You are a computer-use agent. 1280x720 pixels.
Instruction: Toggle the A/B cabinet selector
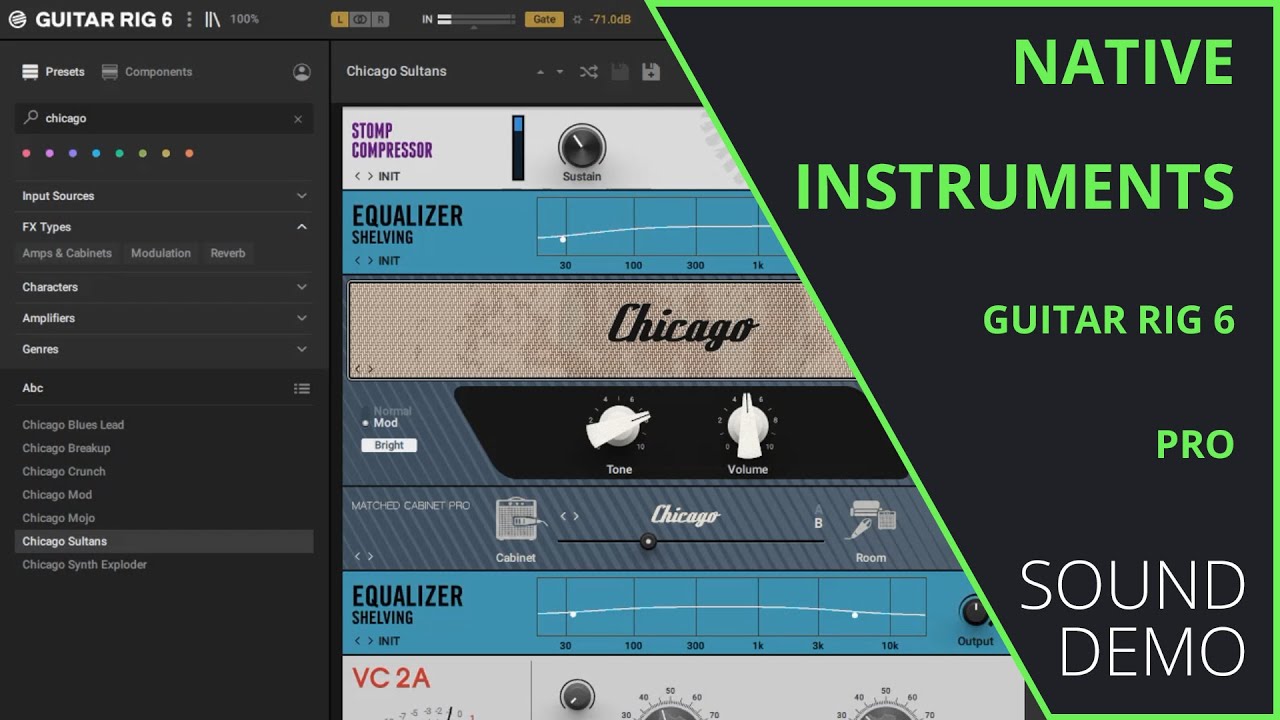(818, 516)
